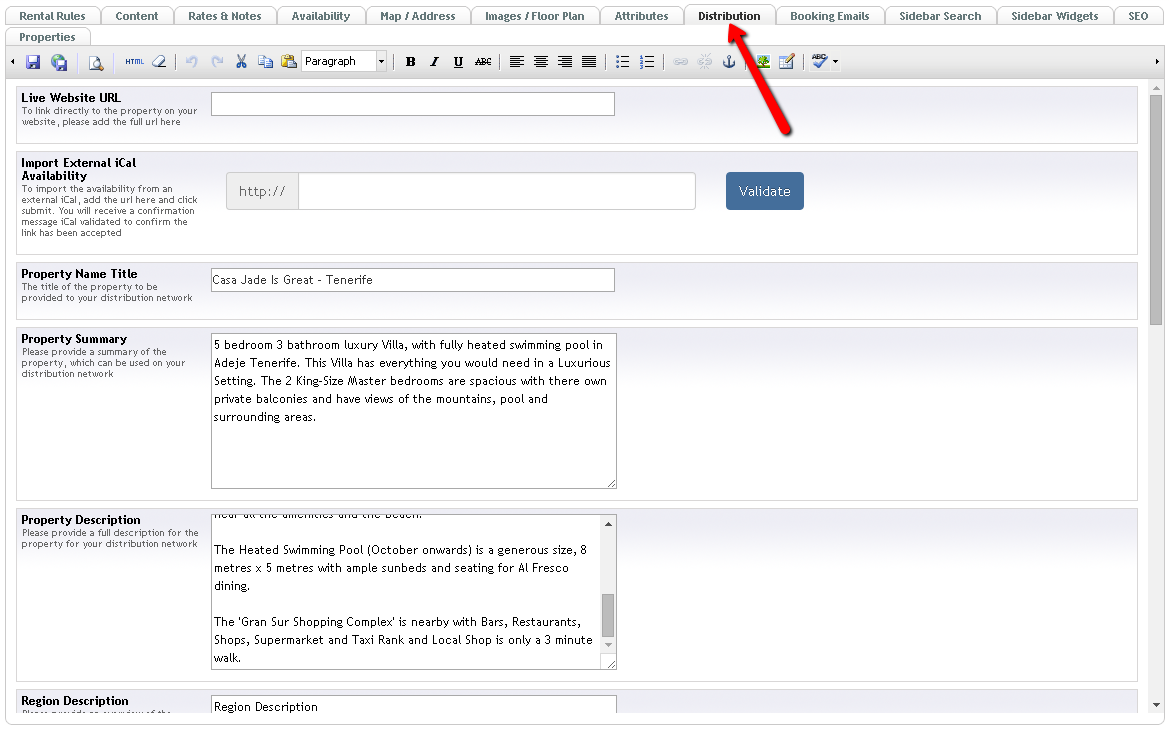Image resolution: width=1169 pixels, height=729 pixels.
Task: Click the Validate button
Action: (764, 191)
